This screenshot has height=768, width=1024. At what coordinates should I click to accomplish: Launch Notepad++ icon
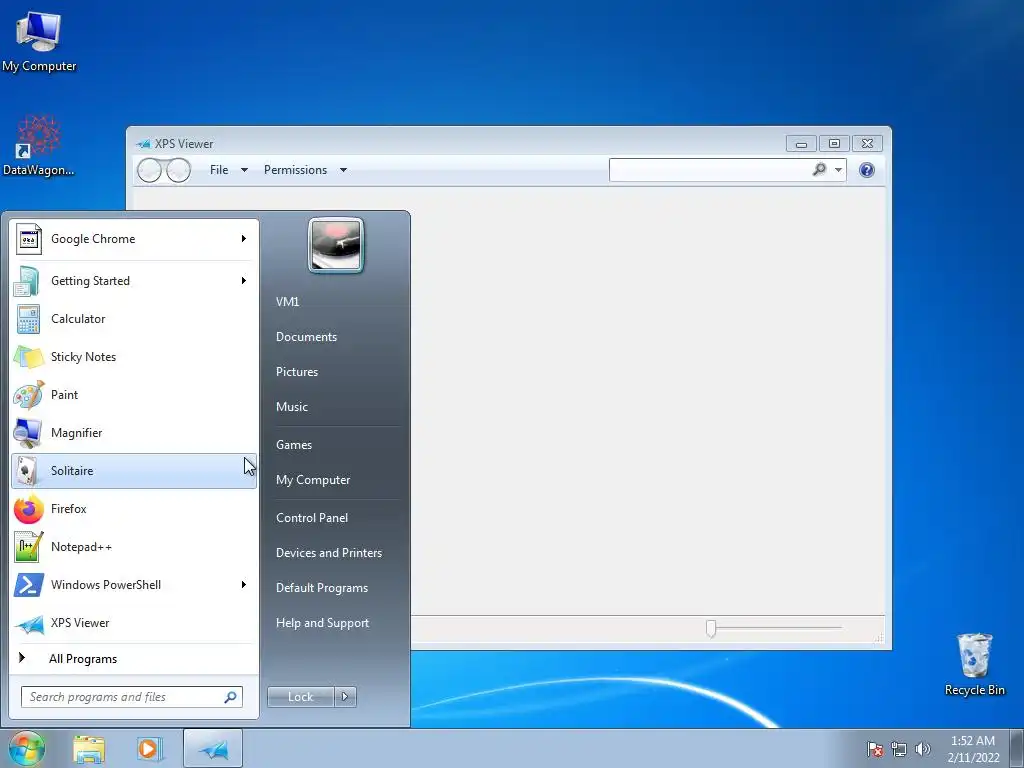pyautogui.click(x=29, y=547)
